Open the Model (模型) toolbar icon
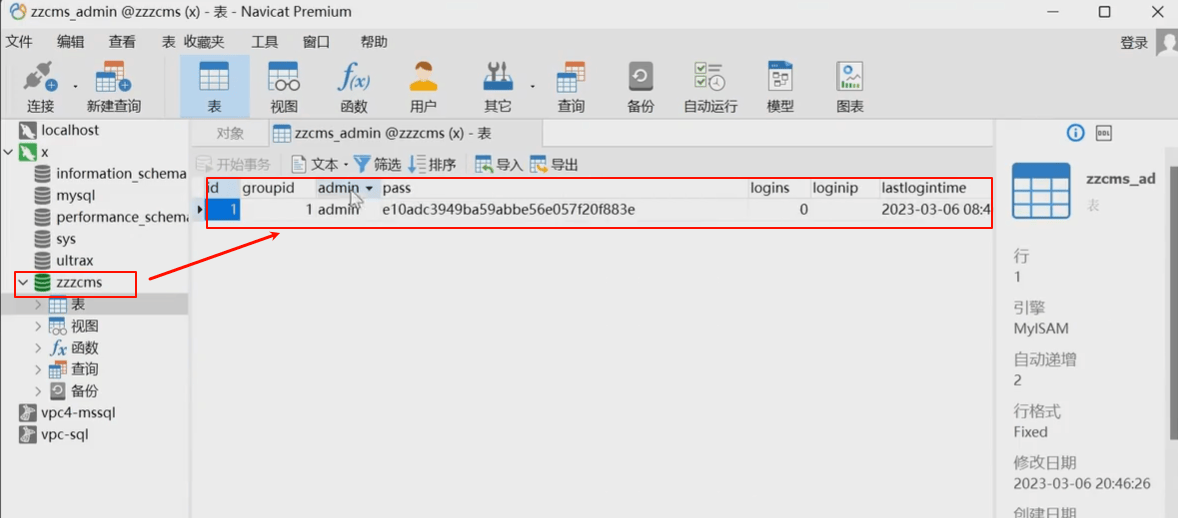This screenshot has width=1178, height=518. [x=781, y=87]
